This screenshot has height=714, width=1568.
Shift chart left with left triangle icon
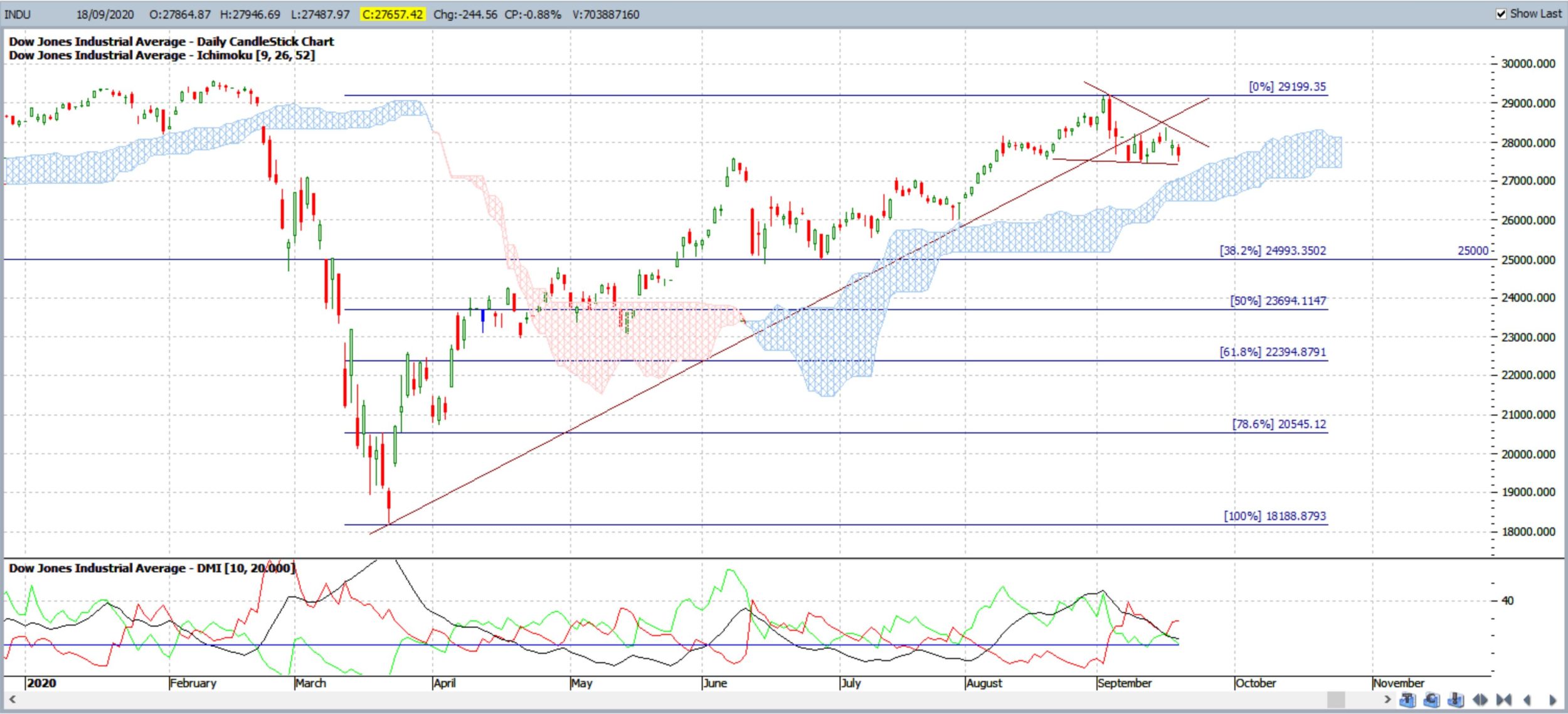1527,700
